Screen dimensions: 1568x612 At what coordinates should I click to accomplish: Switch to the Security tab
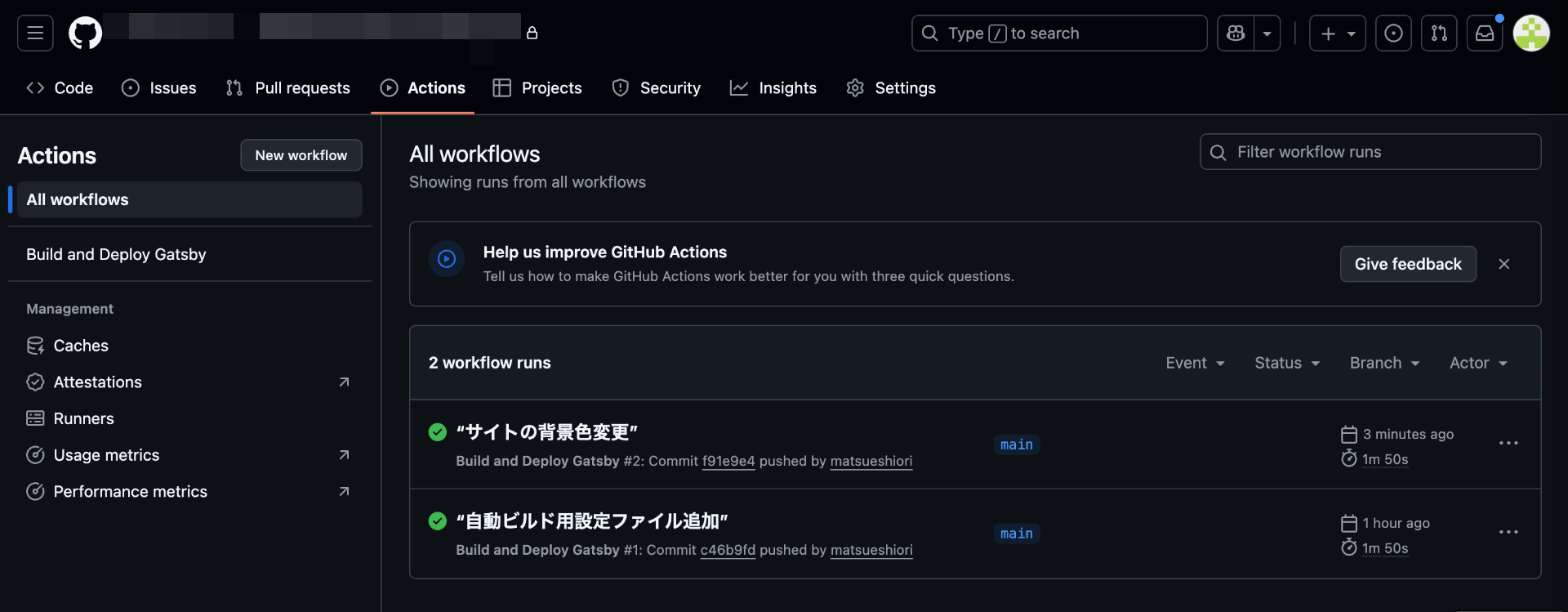(x=657, y=87)
